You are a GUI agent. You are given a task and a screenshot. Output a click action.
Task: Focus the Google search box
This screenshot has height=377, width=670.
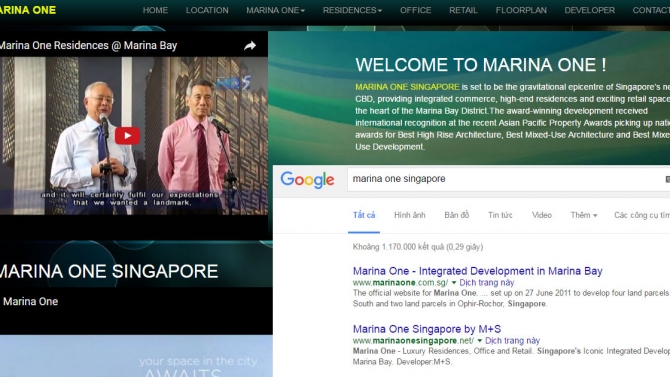point(508,179)
